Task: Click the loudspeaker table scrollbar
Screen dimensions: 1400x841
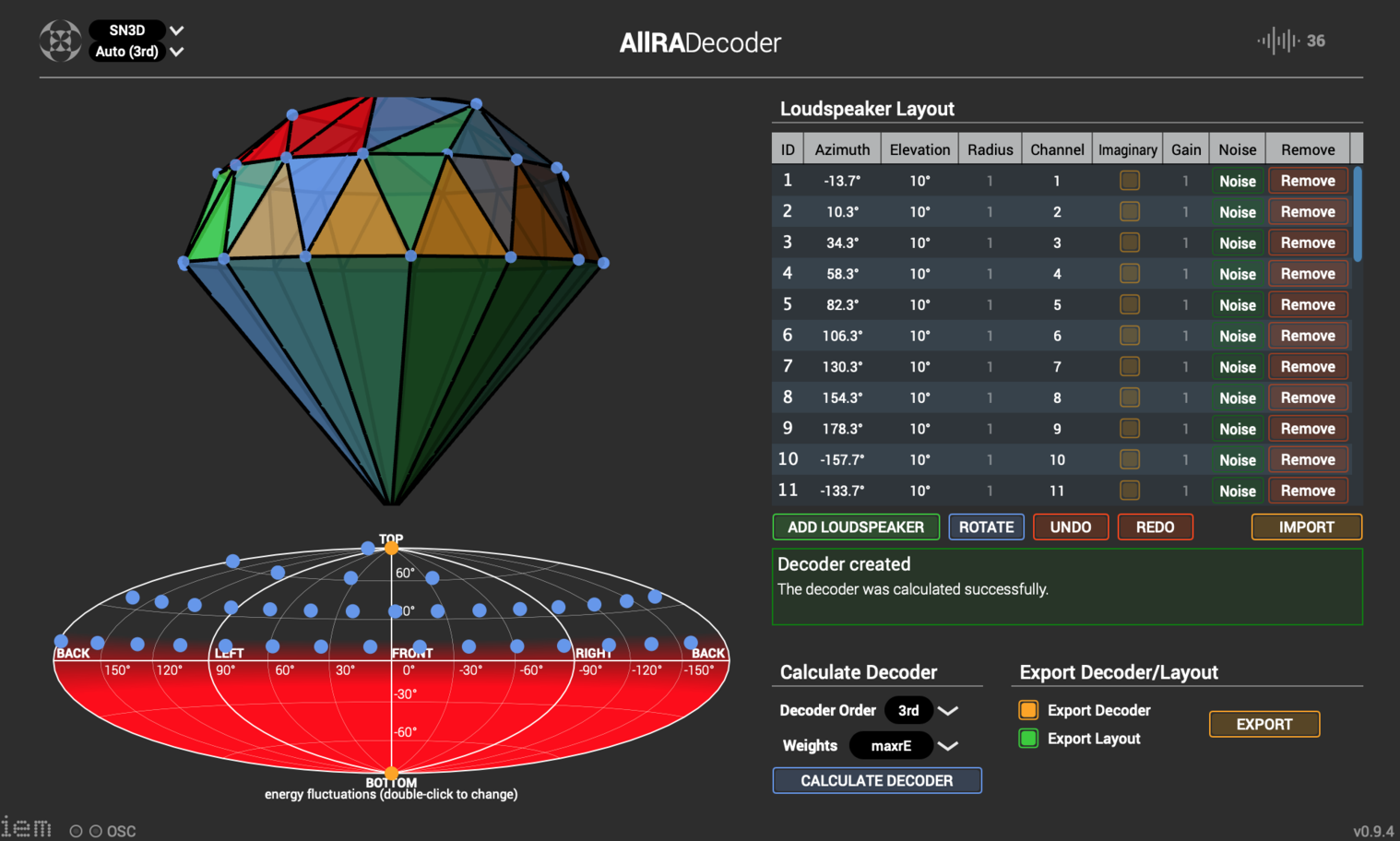Action: click(1358, 214)
